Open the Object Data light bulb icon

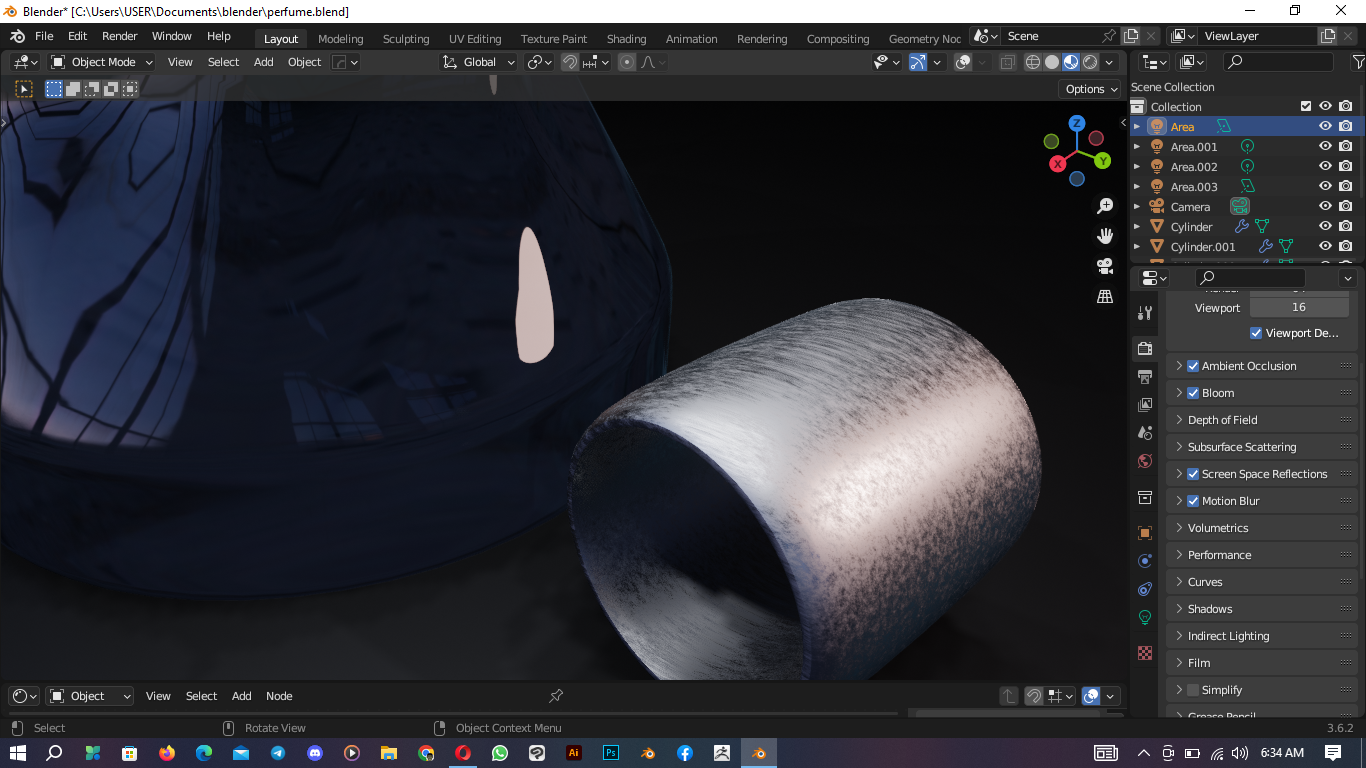(x=1145, y=617)
